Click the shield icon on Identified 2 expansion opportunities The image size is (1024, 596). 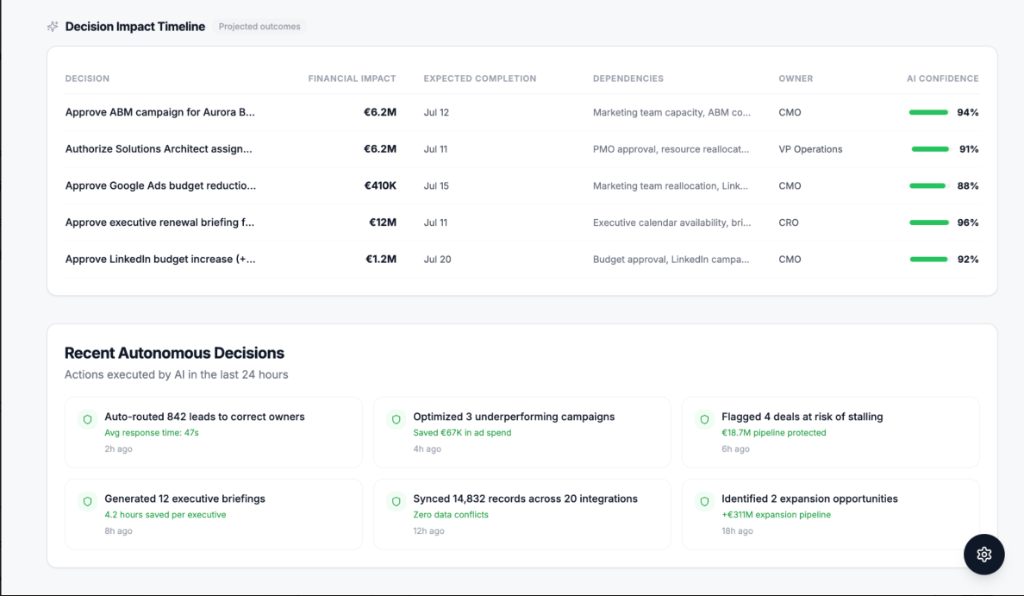[x=704, y=501]
